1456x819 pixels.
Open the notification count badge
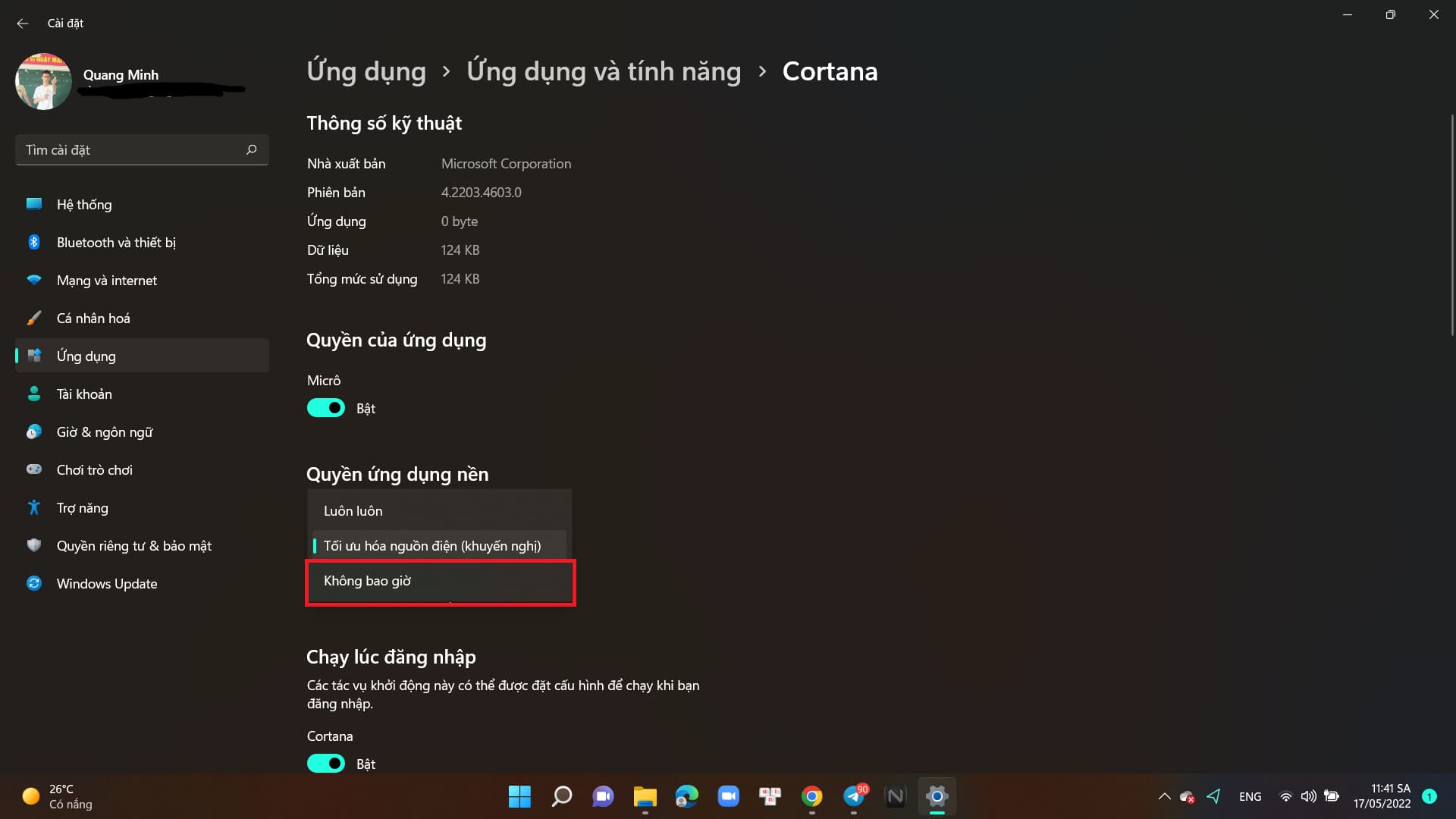(x=1429, y=796)
